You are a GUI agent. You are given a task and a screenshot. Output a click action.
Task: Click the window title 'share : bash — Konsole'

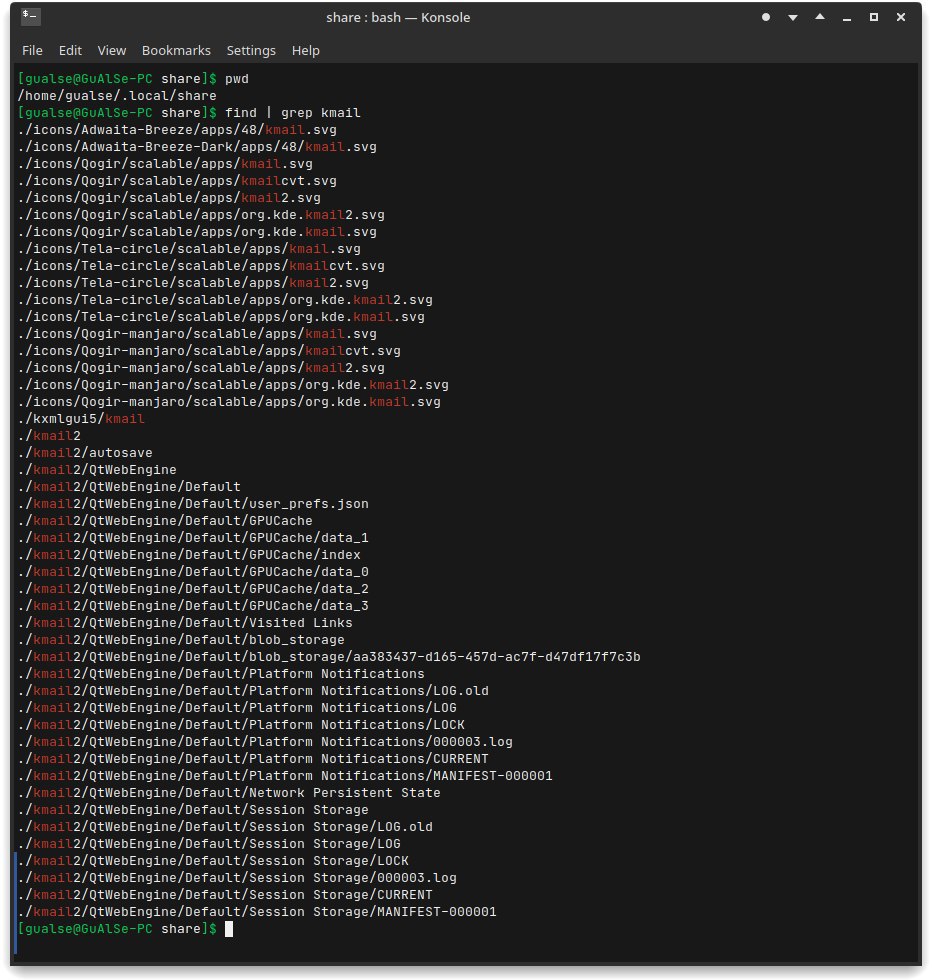[398, 18]
